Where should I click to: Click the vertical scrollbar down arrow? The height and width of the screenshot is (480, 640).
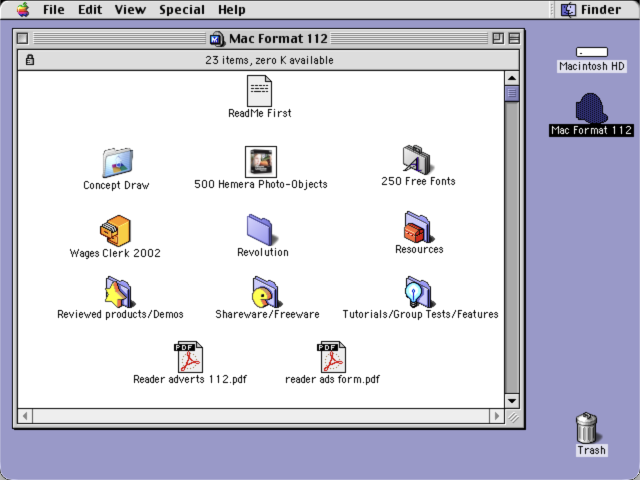[x=512, y=401]
